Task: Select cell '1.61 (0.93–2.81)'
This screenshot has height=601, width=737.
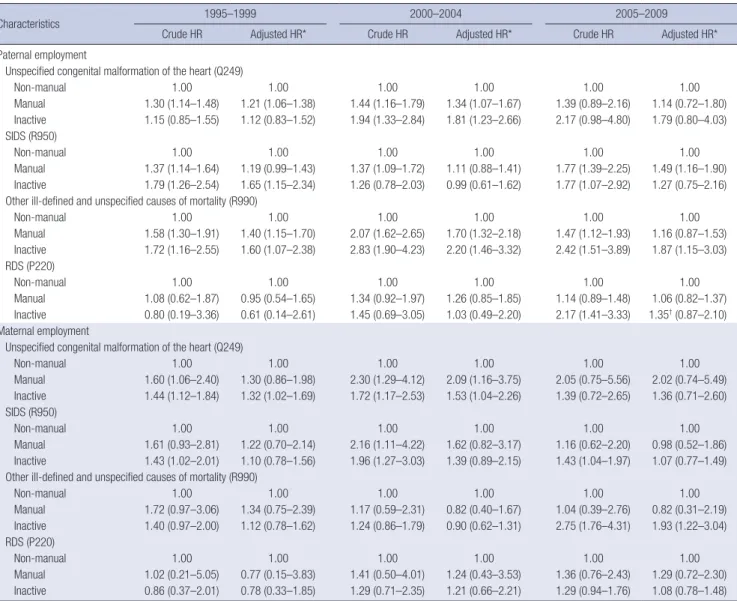Action: coord(182,445)
